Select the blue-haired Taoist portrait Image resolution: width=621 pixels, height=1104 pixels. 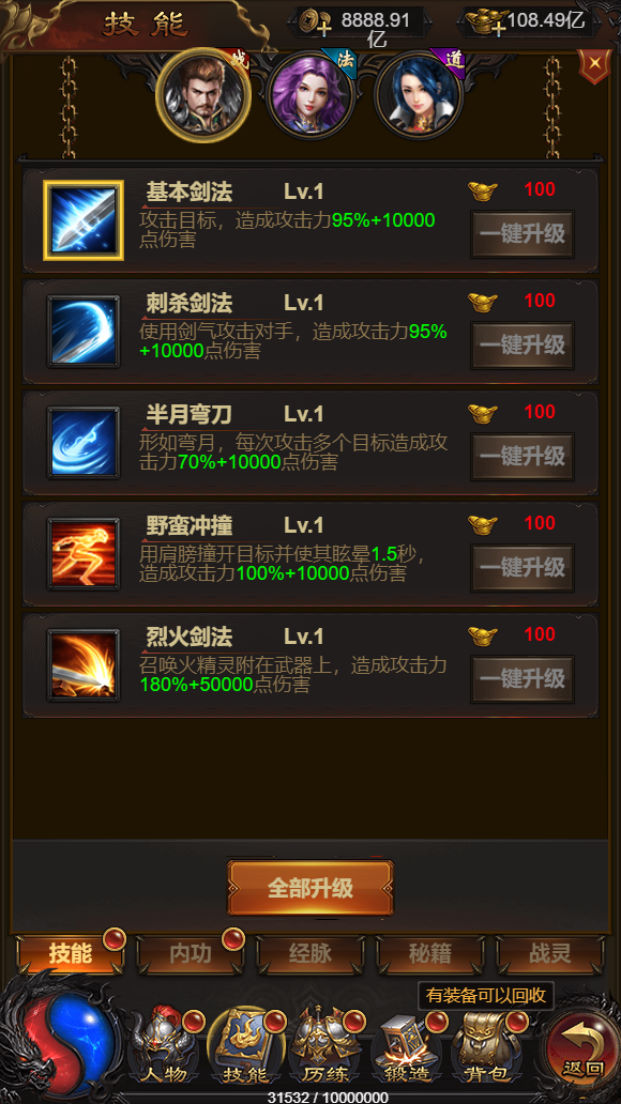pos(419,95)
